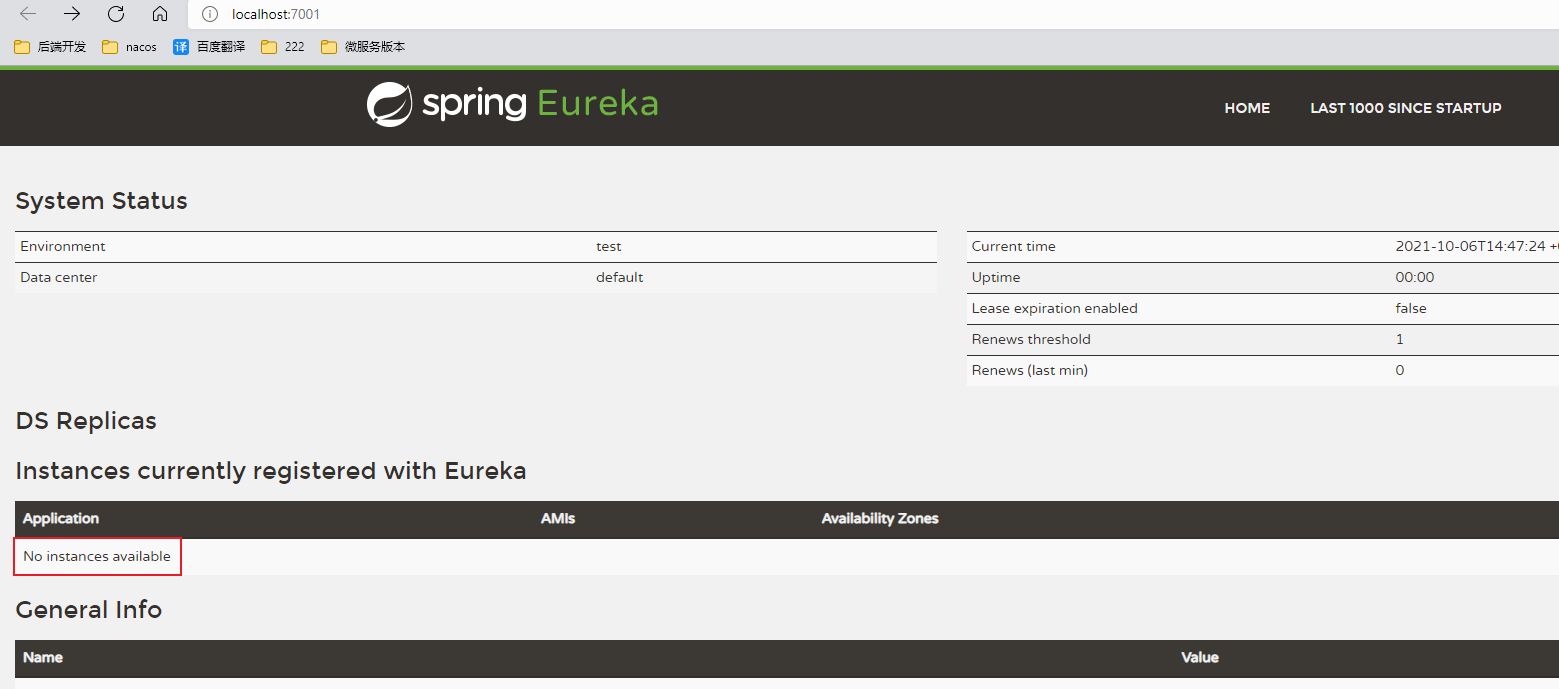Reload the Eureka page
Viewport: 1559px width, 689px height.
[116, 14]
